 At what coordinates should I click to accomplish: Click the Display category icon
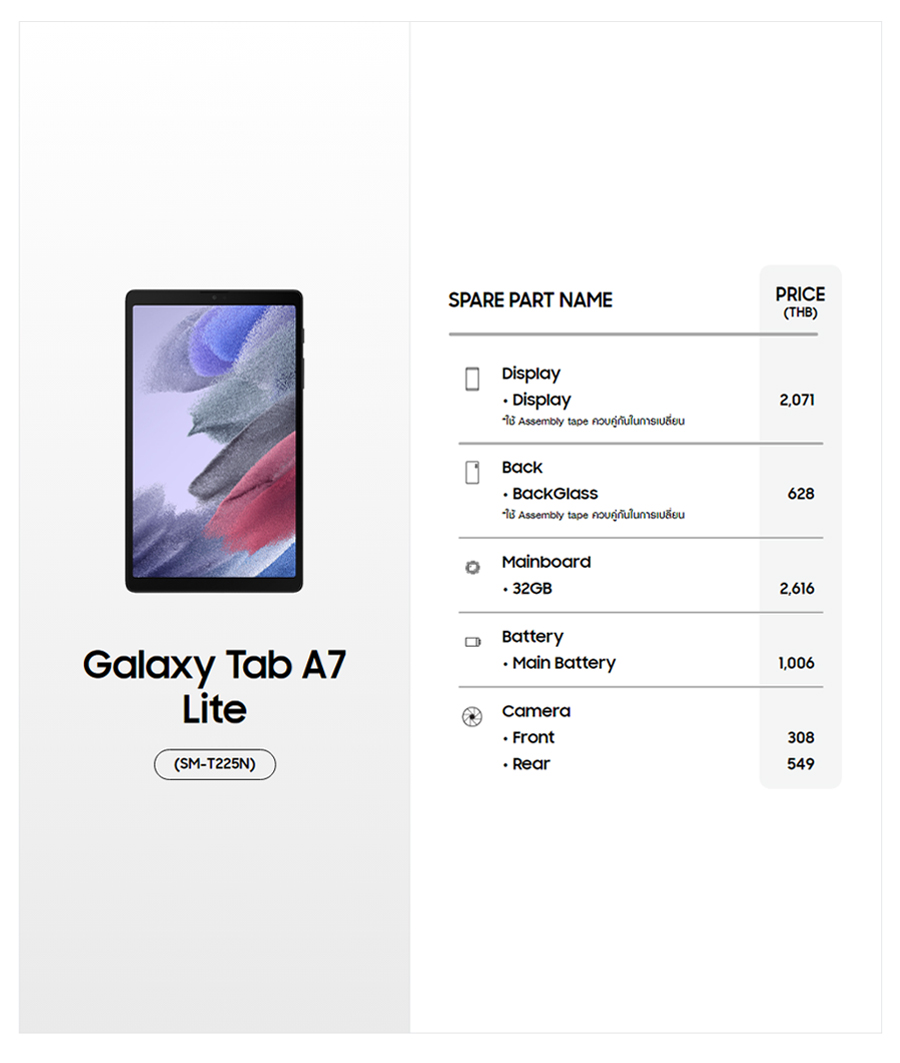pos(472,379)
